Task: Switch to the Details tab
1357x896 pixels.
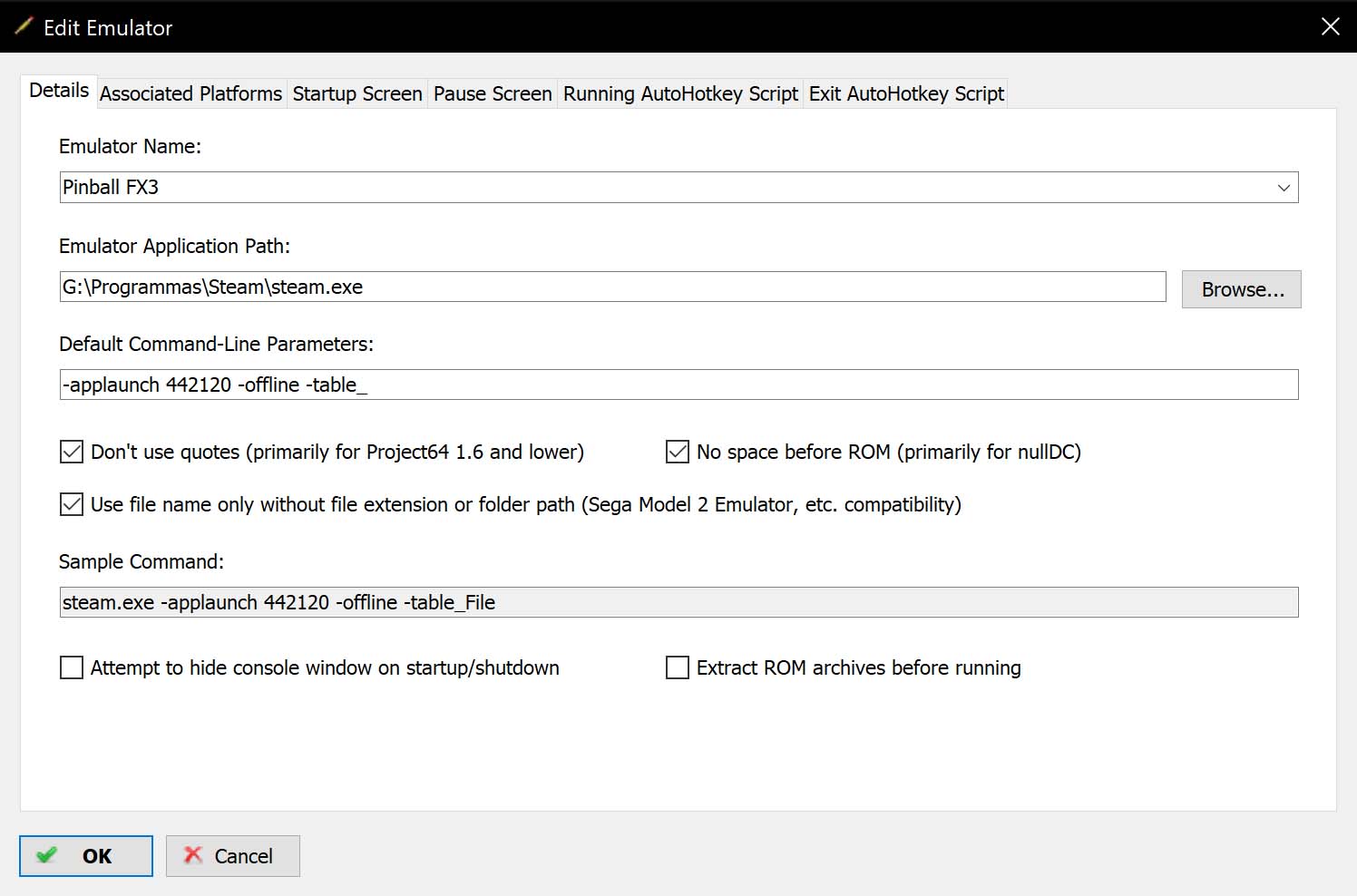Action: click(59, 91)
